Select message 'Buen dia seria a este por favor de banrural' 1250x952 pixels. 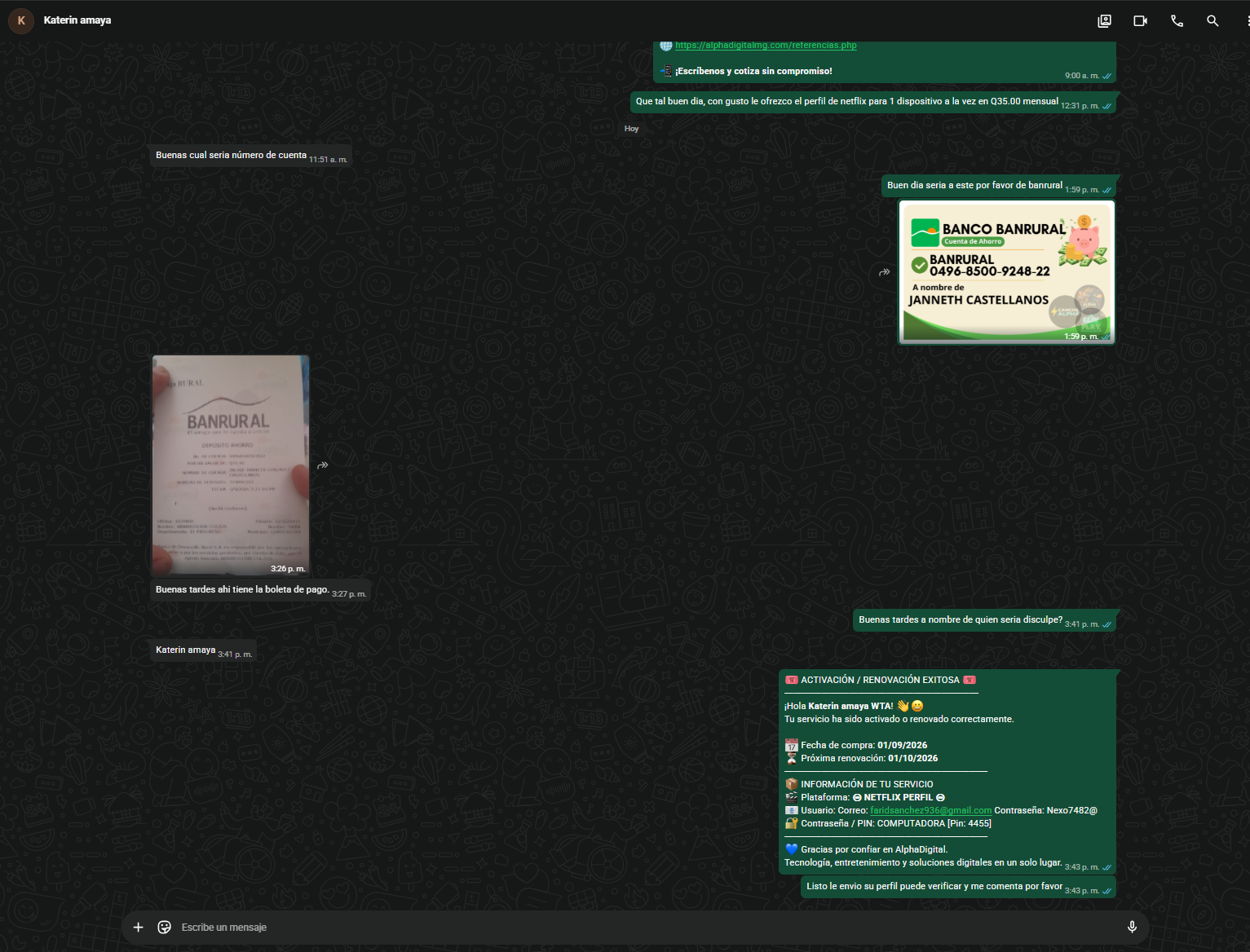(x=999, y=186)
